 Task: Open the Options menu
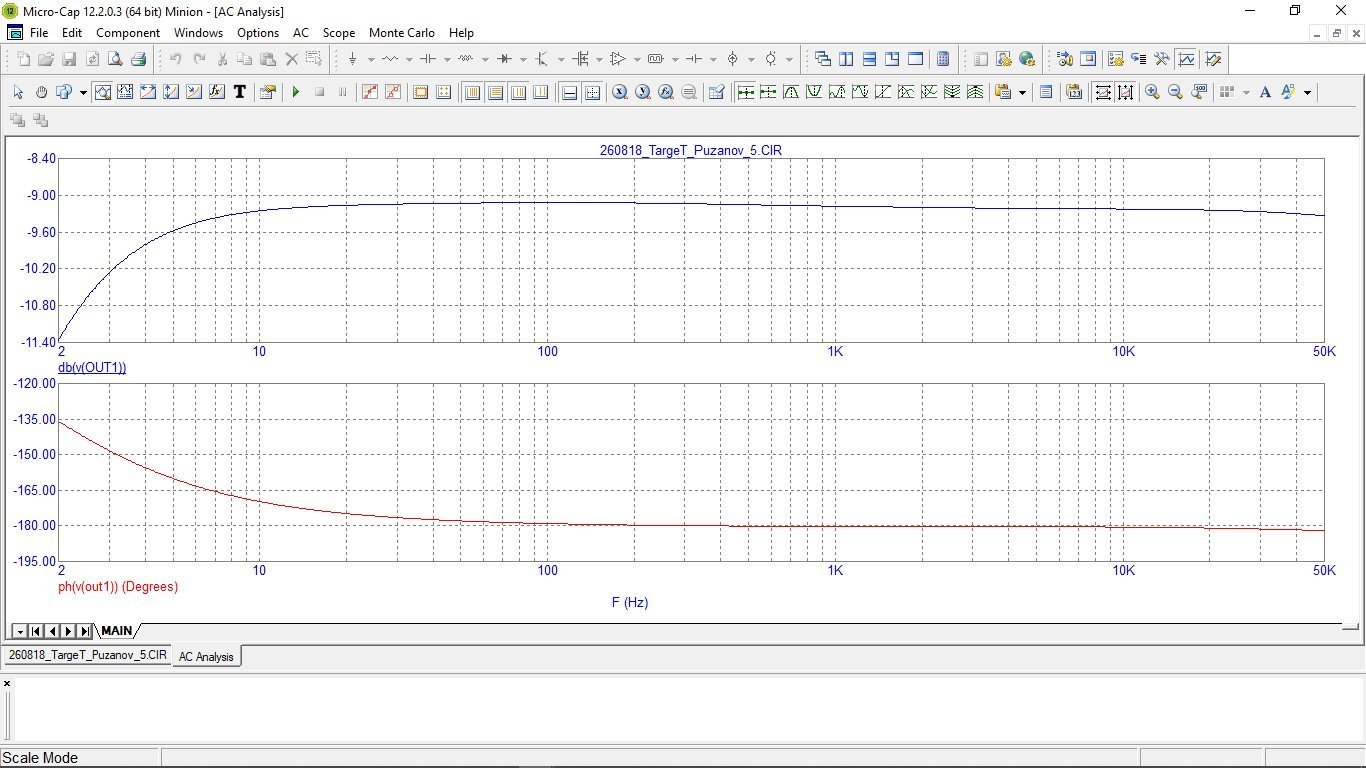tap(258, 33)
